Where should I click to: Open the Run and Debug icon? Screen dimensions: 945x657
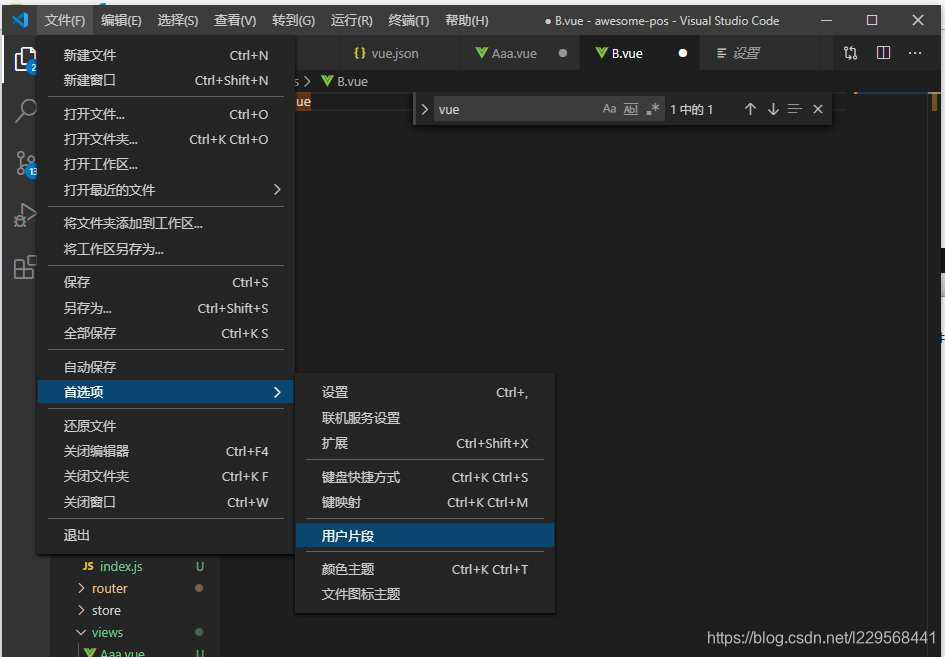[x=25, y=215]
